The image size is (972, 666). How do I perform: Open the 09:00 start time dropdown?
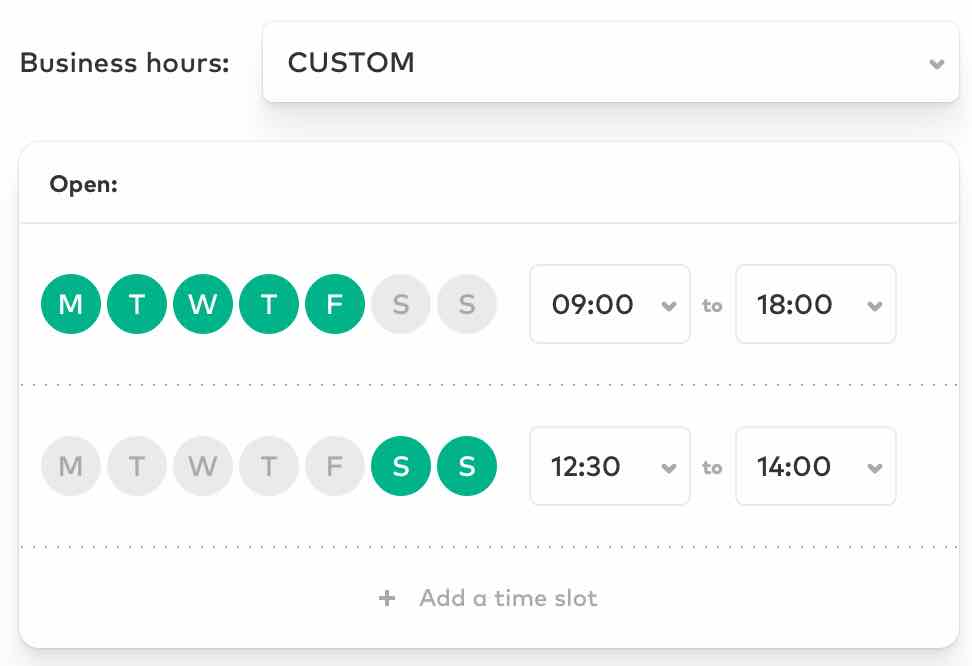click(610, 304)
